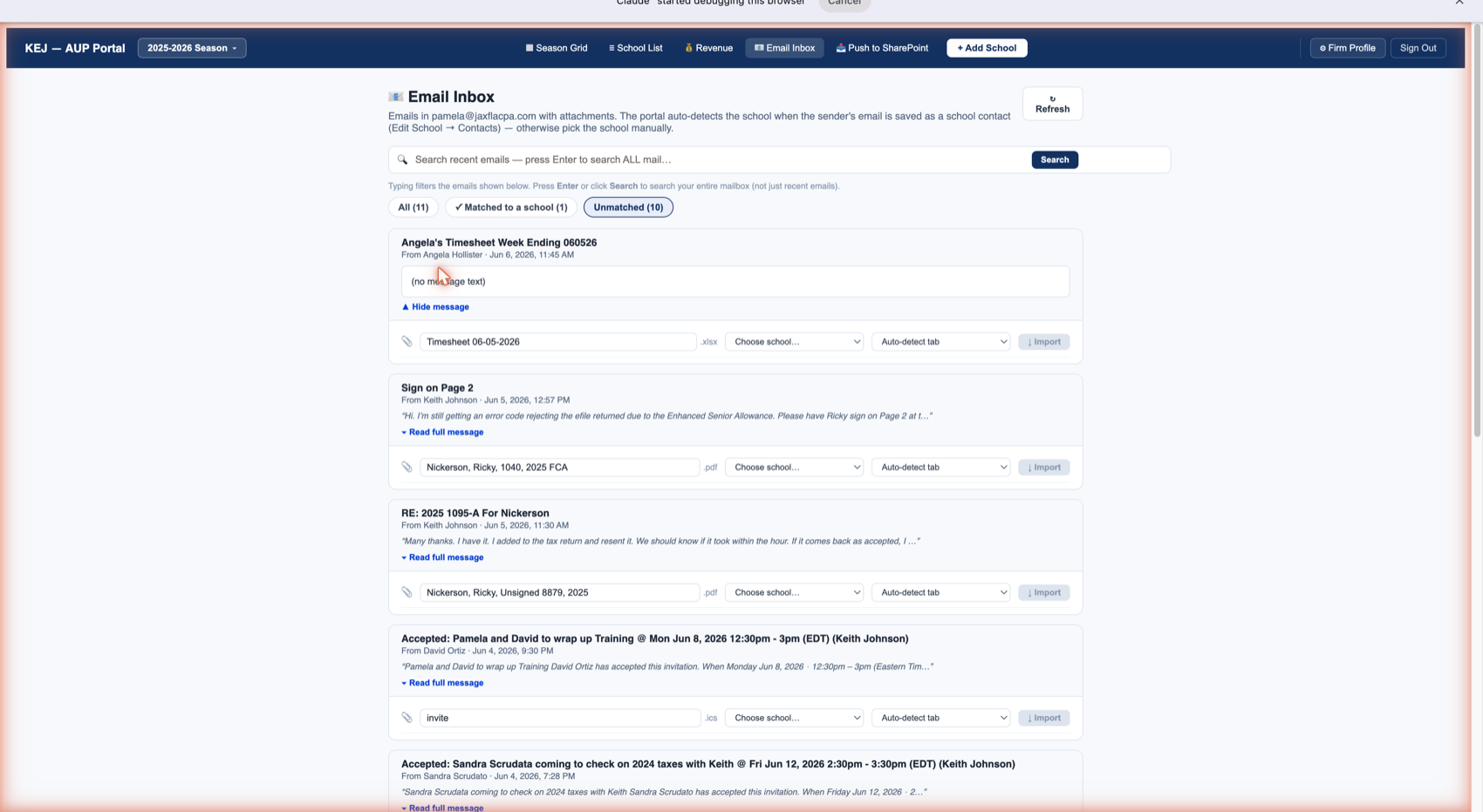Click the RE: 2025 1095-A For Nickerson subject
Viewport: 1483px width, 812px height.
(475, 513)
